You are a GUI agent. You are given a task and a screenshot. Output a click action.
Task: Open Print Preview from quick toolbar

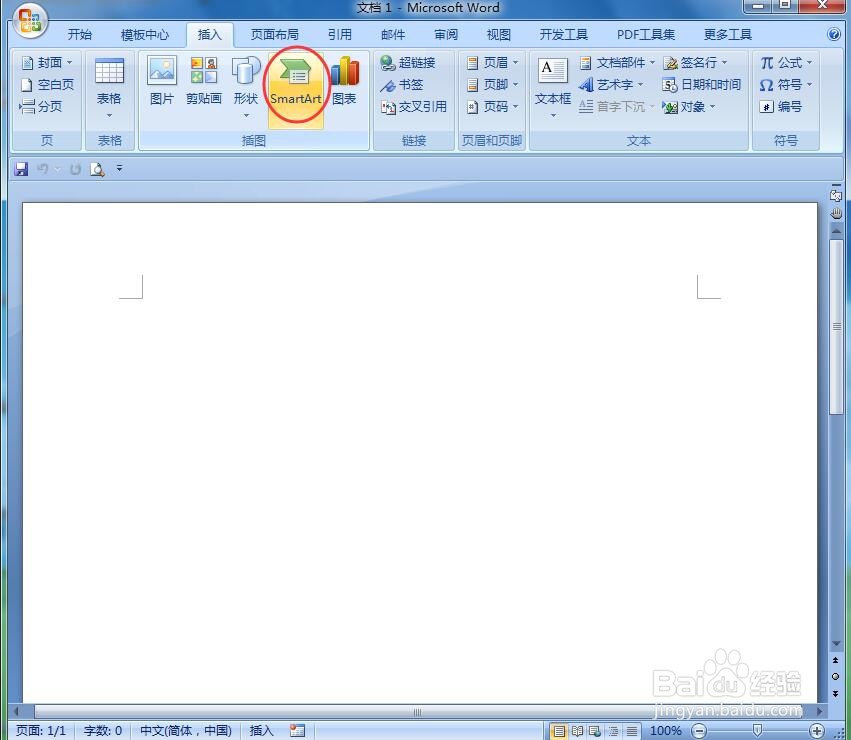[x=97, y=169]
